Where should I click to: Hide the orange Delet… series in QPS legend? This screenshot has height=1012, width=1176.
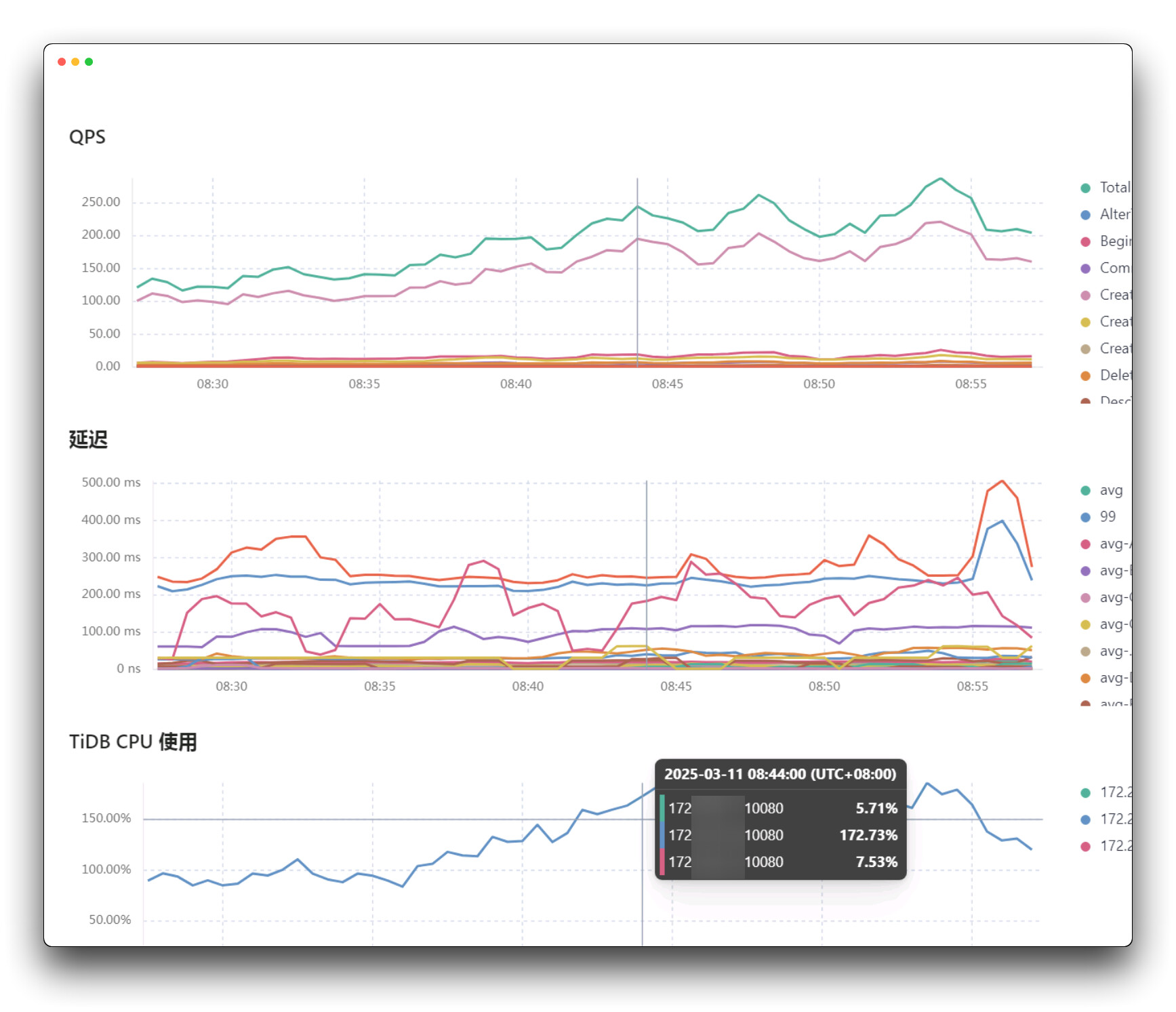tap(1106, 376)
